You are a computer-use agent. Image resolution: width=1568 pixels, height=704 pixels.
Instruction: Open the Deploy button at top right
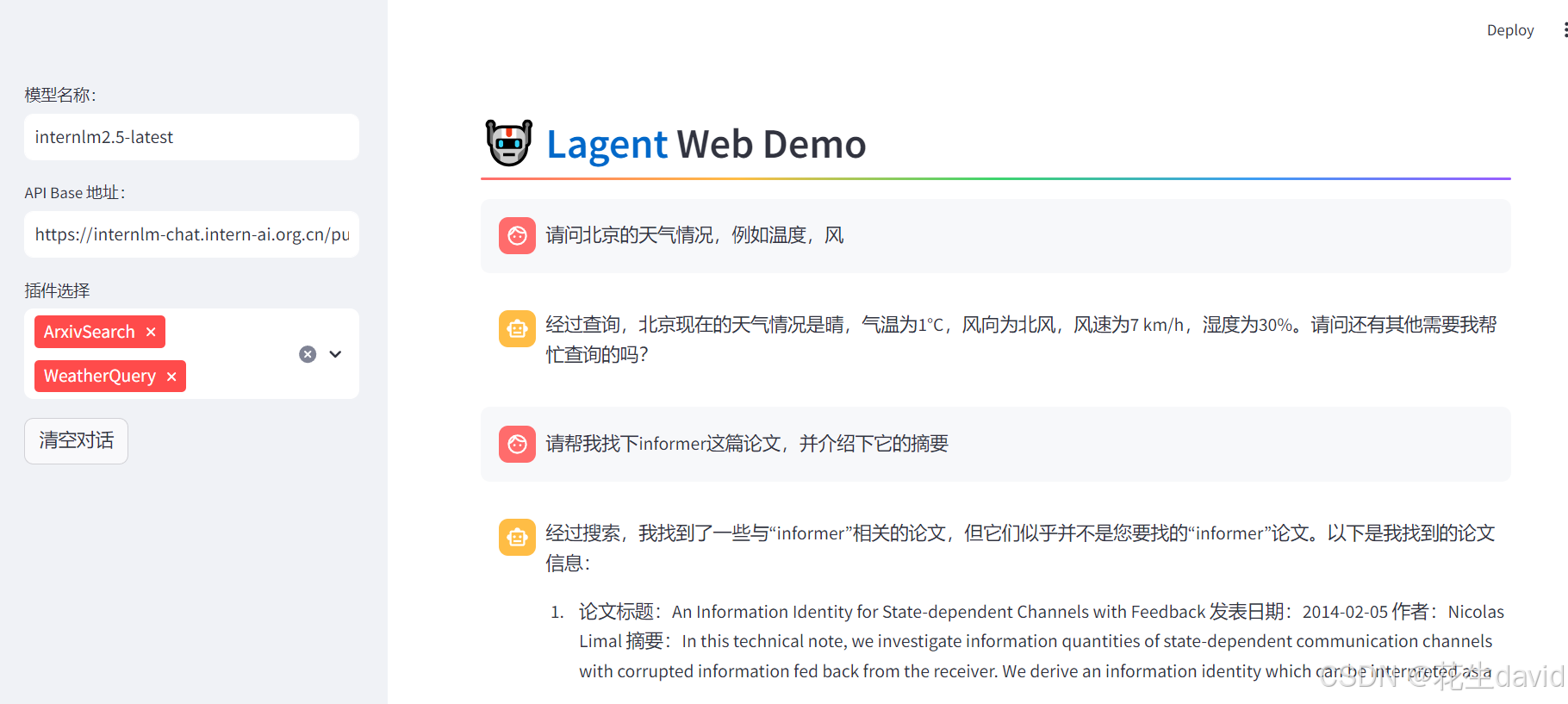click(1509, 30)
